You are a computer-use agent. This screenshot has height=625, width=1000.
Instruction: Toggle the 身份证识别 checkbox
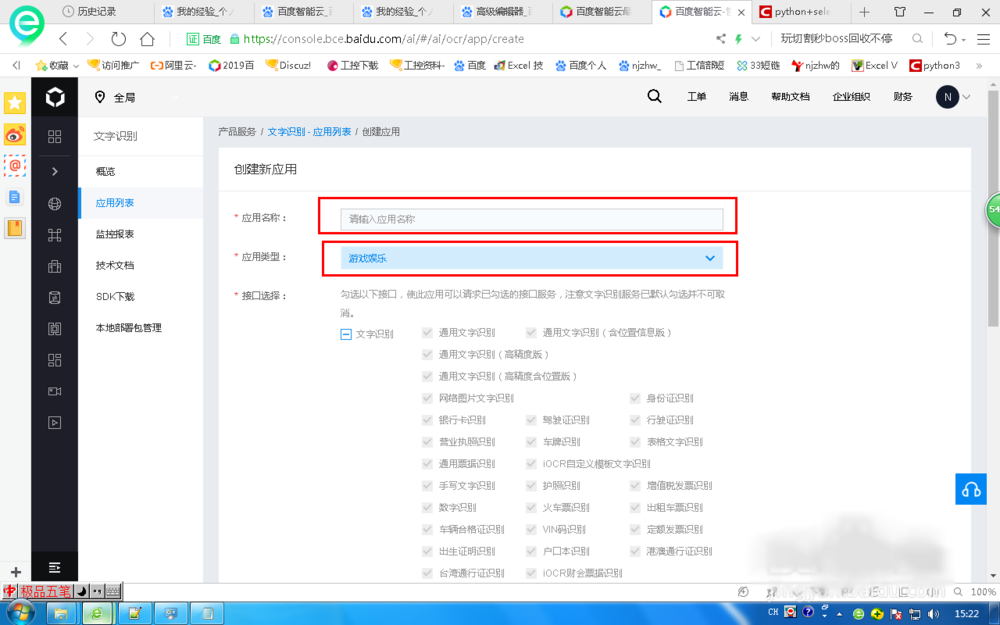click(635, 398)
